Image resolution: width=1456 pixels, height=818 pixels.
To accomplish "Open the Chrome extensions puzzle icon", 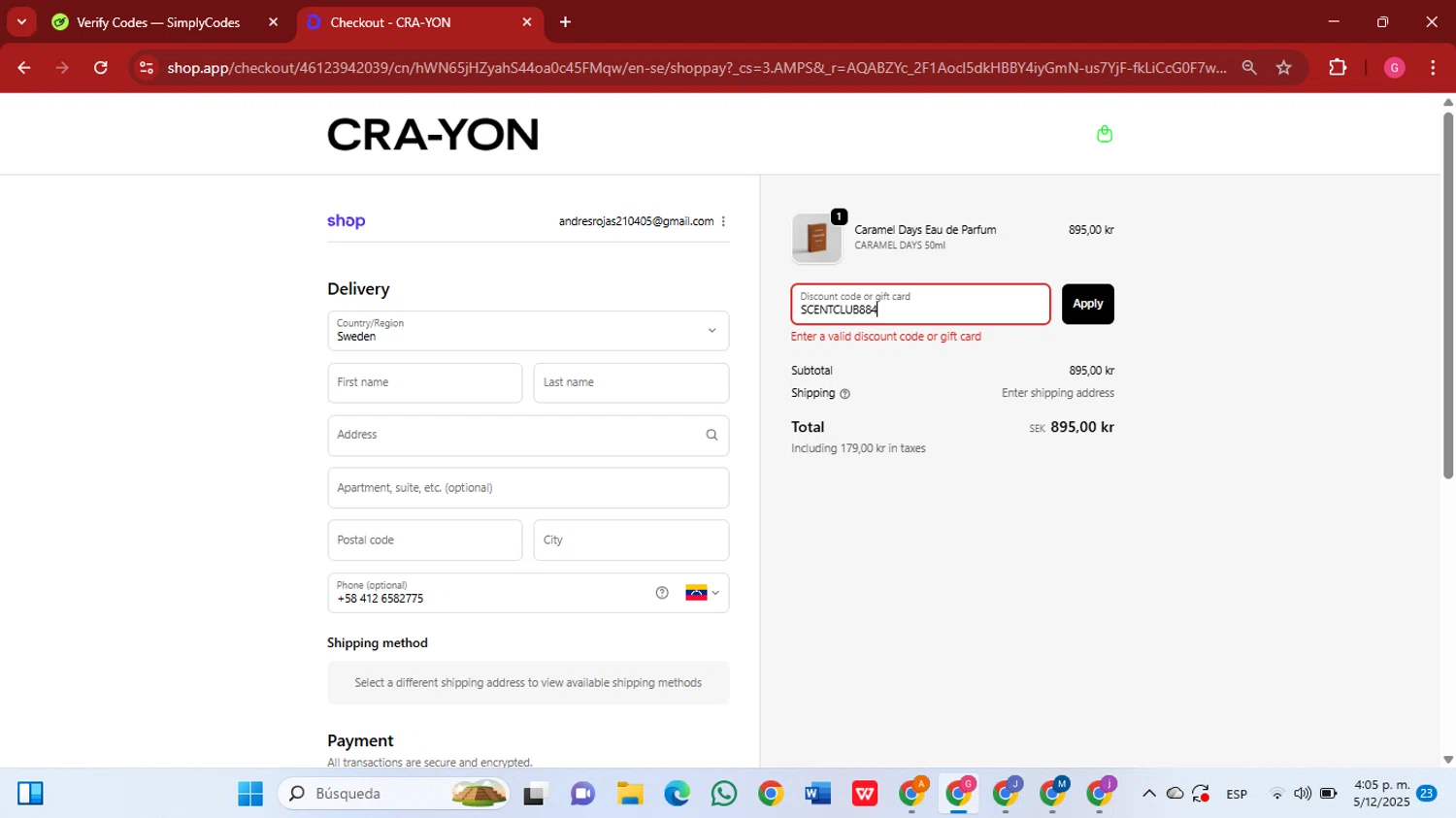I will (1338, 68).
